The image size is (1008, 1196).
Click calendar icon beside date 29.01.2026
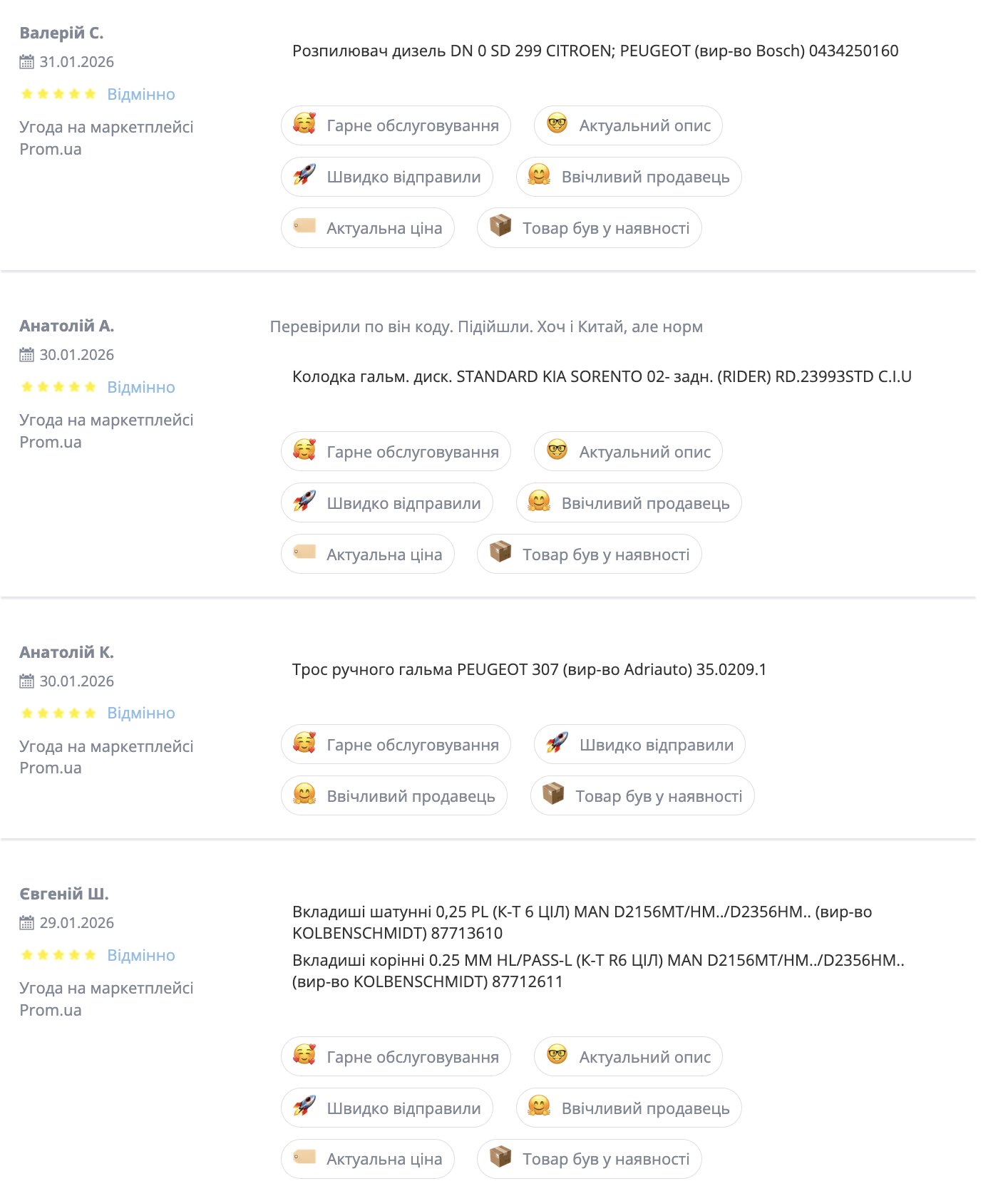point(26,923)
